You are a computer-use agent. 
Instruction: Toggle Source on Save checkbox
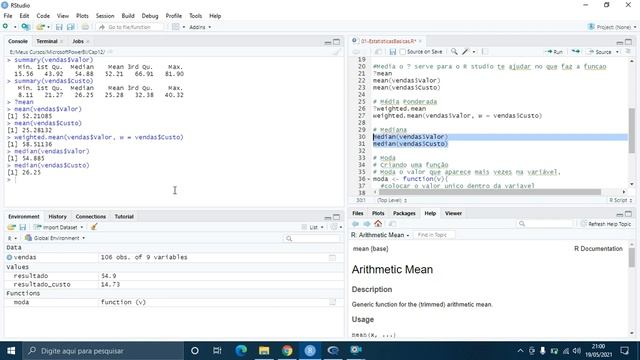[403, 52]
